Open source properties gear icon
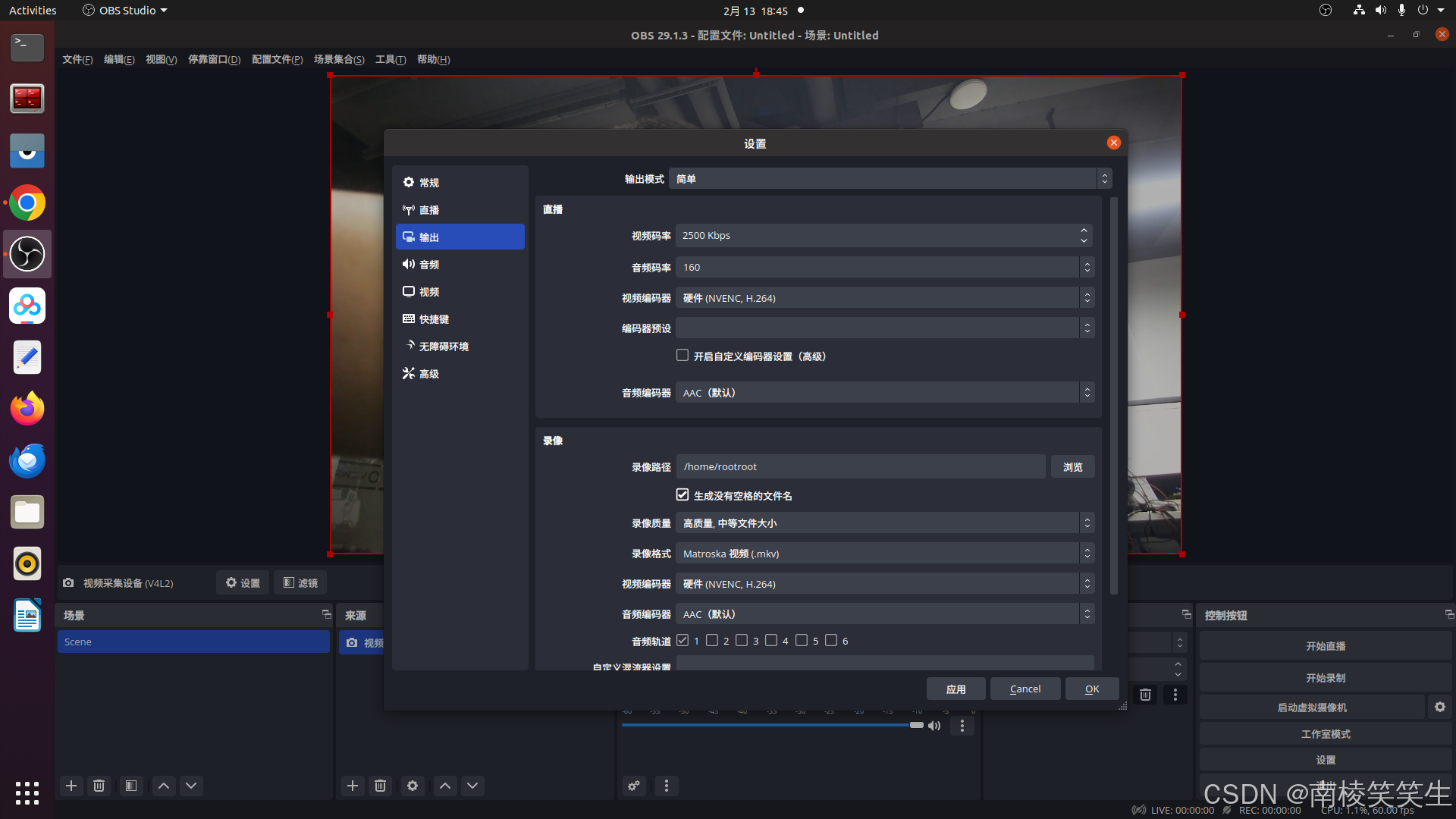 pos(413,786)
